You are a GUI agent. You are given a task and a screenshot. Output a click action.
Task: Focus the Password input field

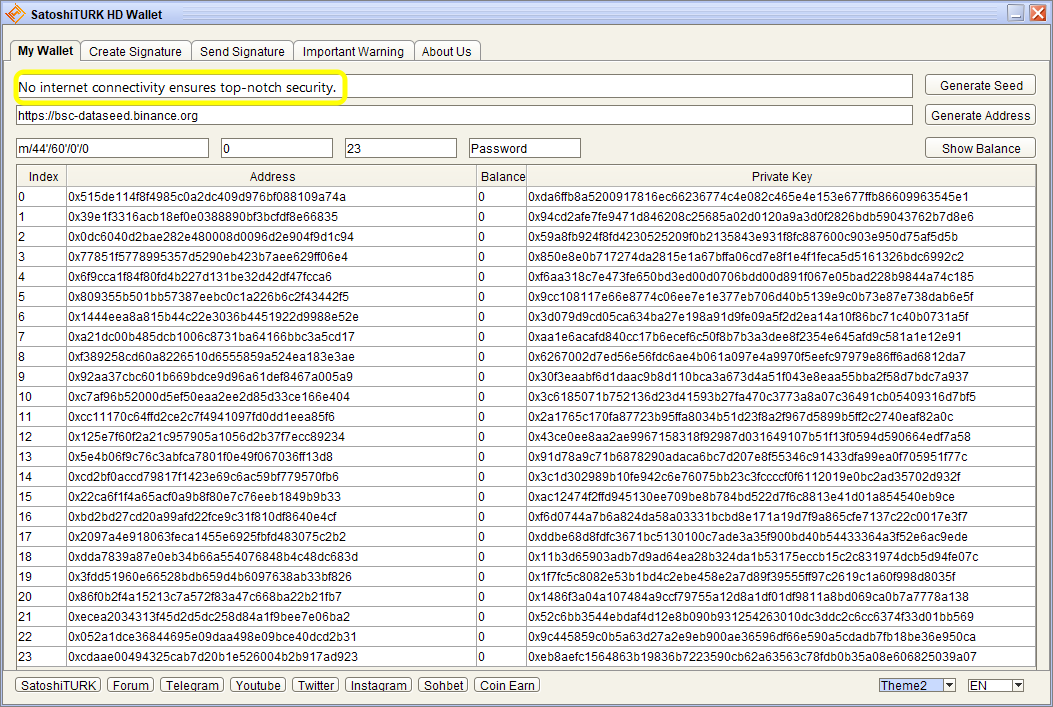tap(524, 148)
